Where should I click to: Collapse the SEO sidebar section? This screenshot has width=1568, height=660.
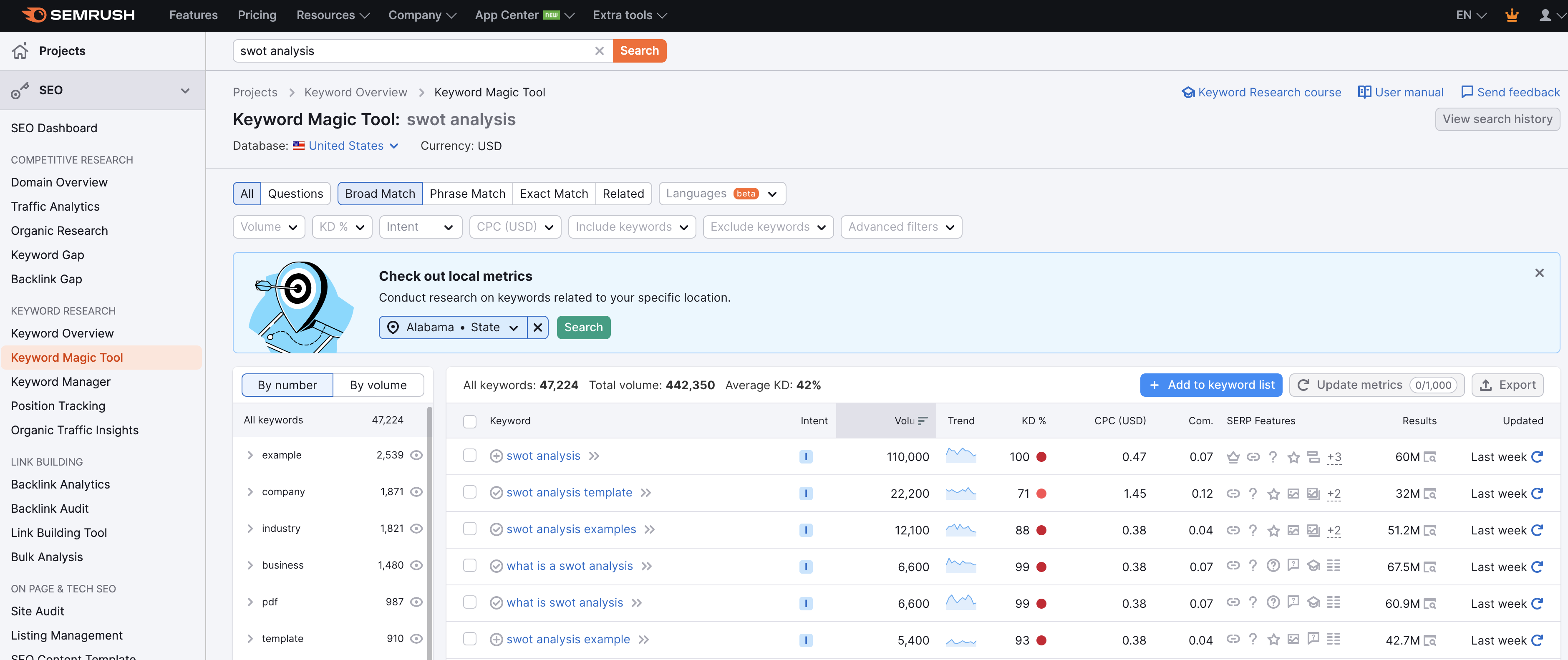click(x=185, y=91)
